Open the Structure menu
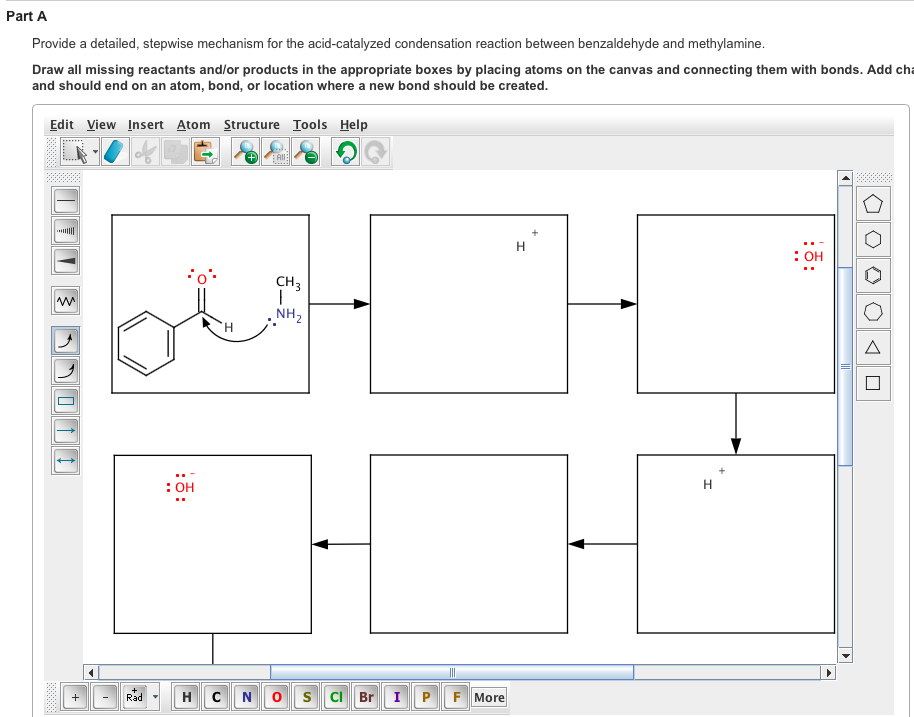Image resolution: width=914 pixels, height=717 pixels. point(252,124)
